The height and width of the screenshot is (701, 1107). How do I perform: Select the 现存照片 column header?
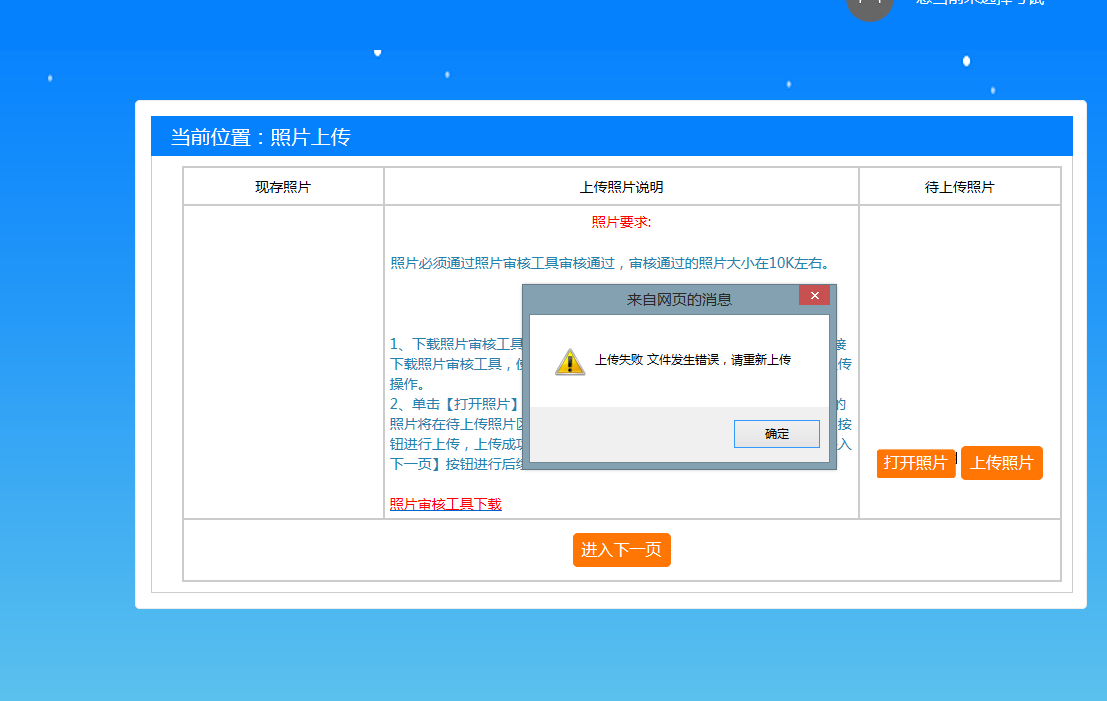tap(283, 187)
